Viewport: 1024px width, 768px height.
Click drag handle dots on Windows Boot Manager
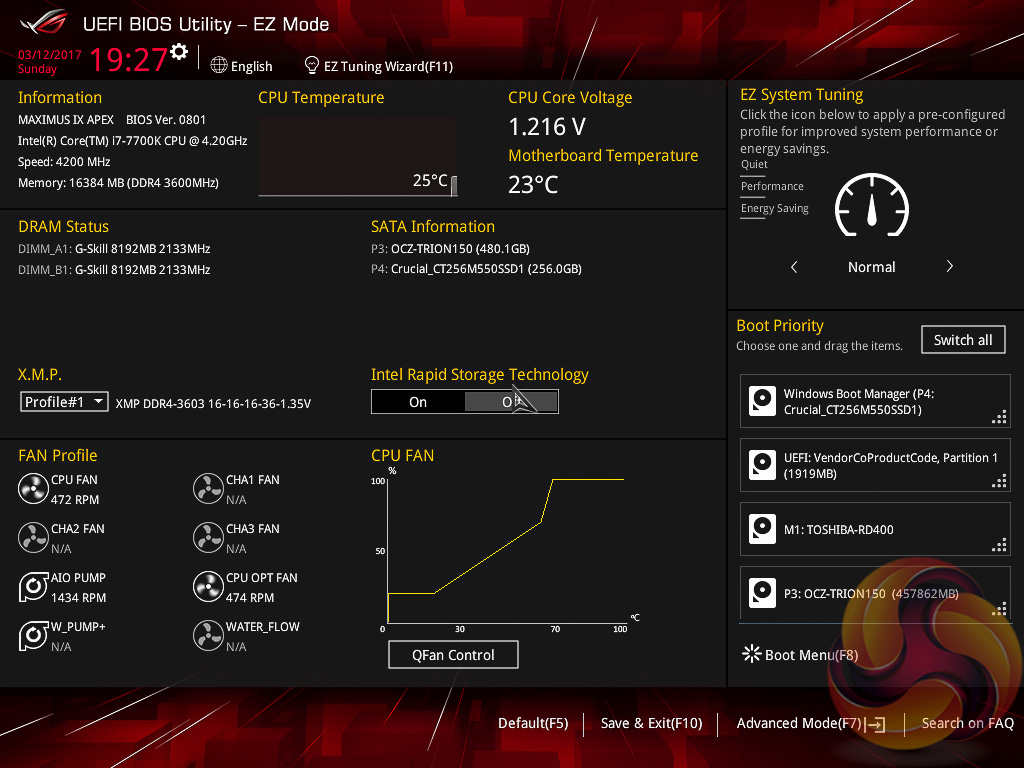[x=999, y=417]
